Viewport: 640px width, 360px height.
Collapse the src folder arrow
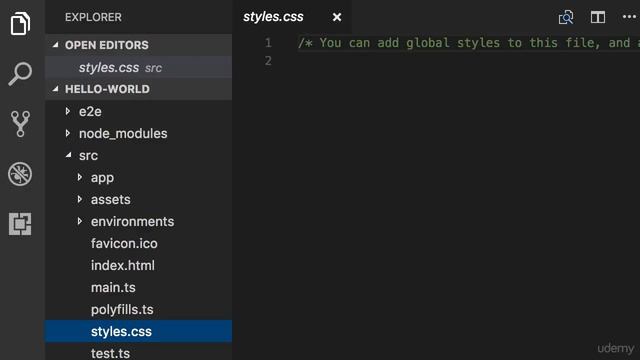coord(69,155)
